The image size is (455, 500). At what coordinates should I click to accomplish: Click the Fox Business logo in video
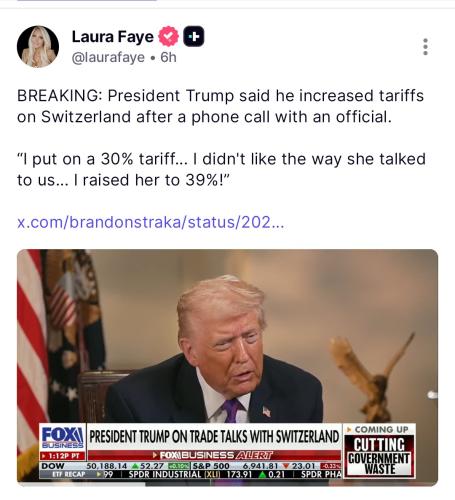click(63, 437)
